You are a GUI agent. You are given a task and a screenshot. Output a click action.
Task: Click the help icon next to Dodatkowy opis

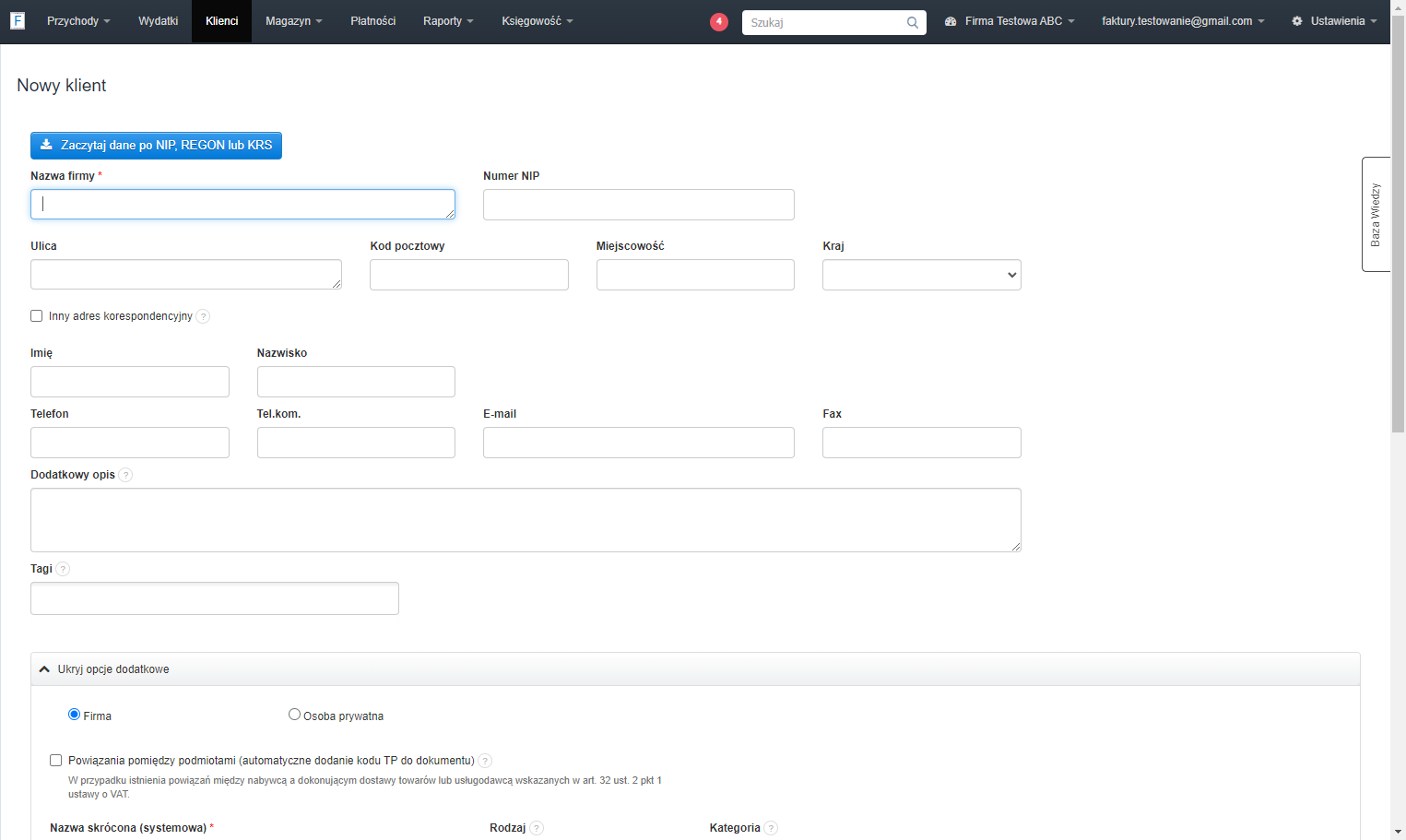pyautogui.click(x=125, y=475)
